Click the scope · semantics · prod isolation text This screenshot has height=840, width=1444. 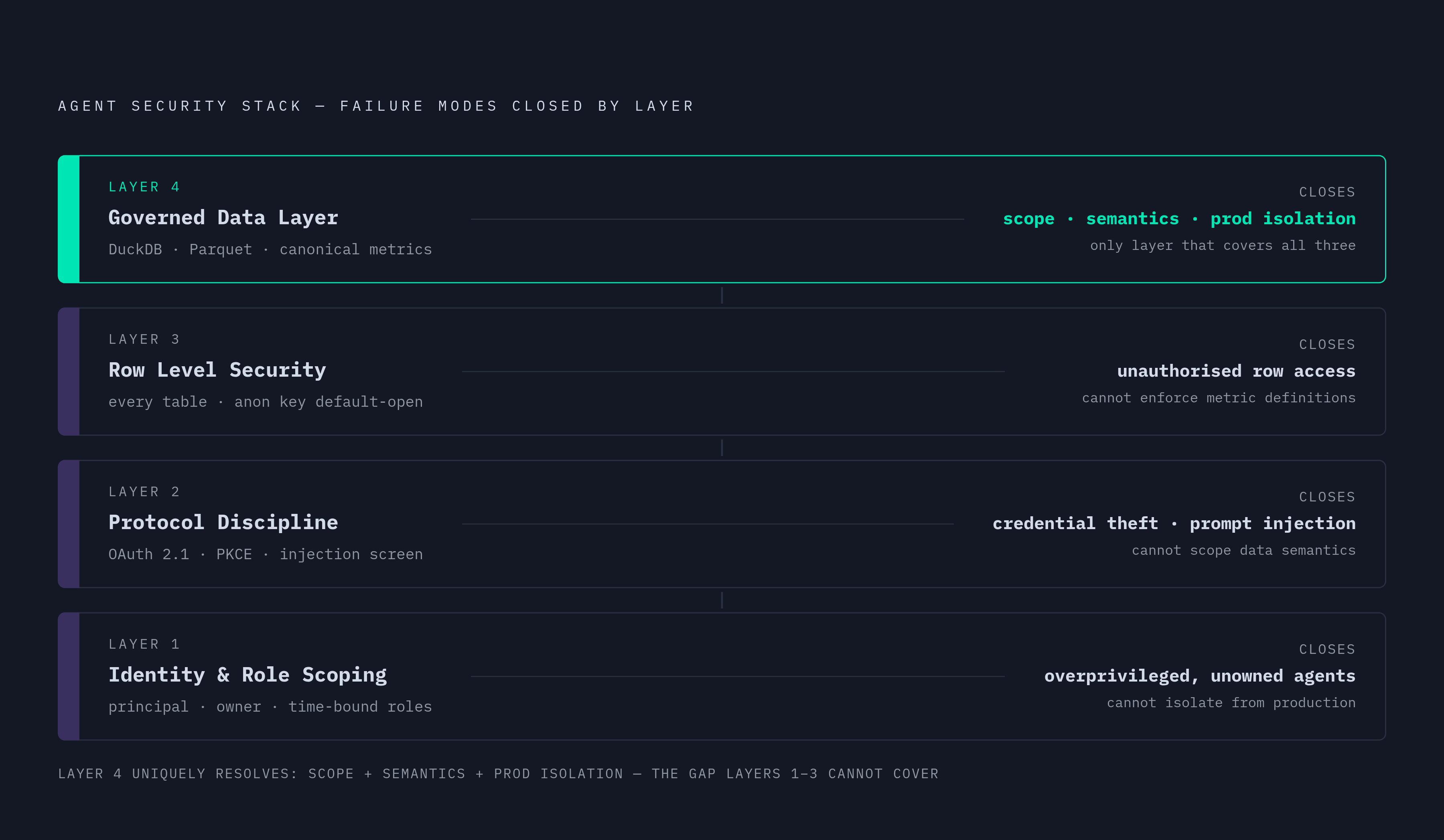tap(1179, 218)
